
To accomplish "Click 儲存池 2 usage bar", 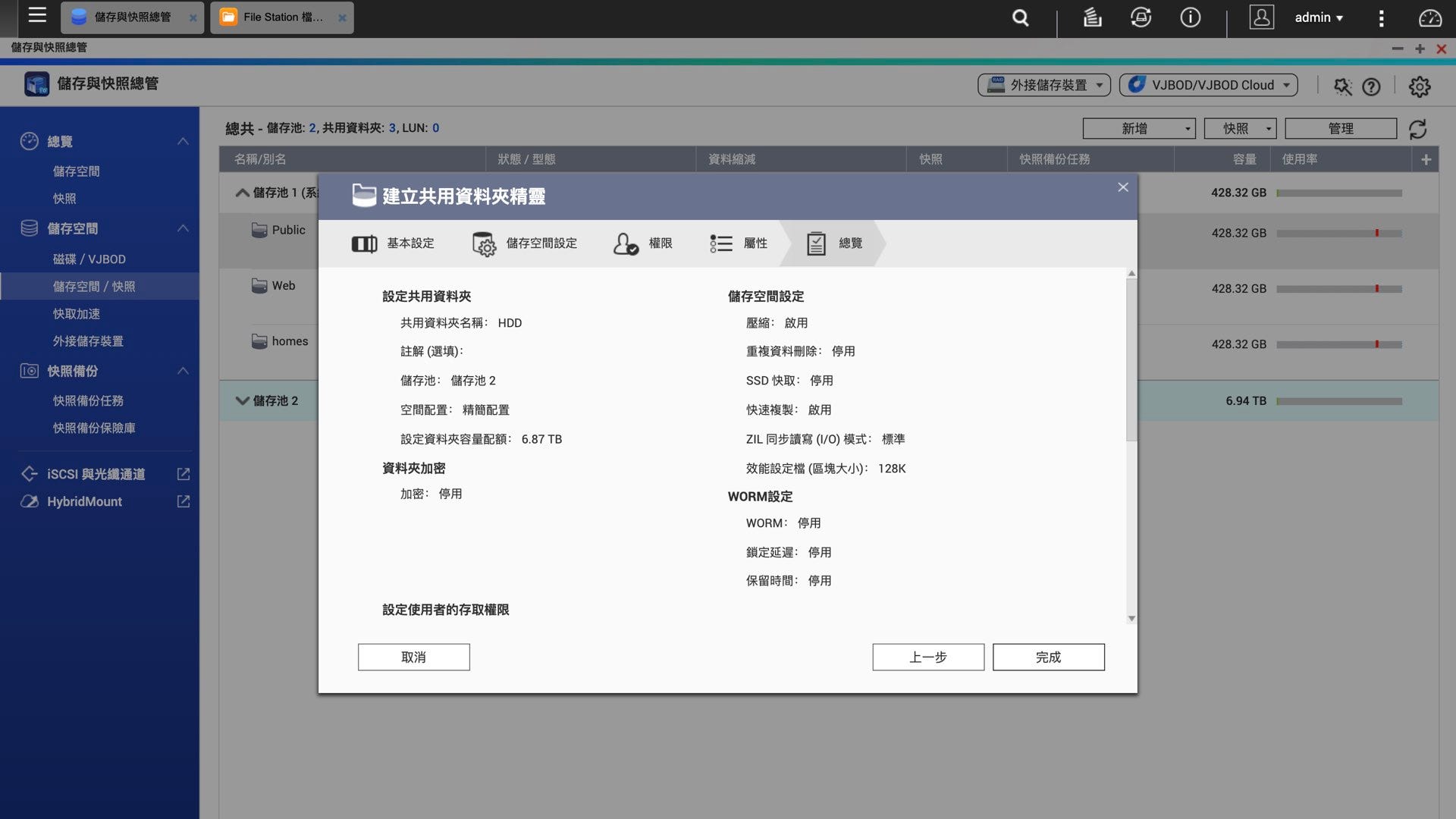I will coord(1339,401).
